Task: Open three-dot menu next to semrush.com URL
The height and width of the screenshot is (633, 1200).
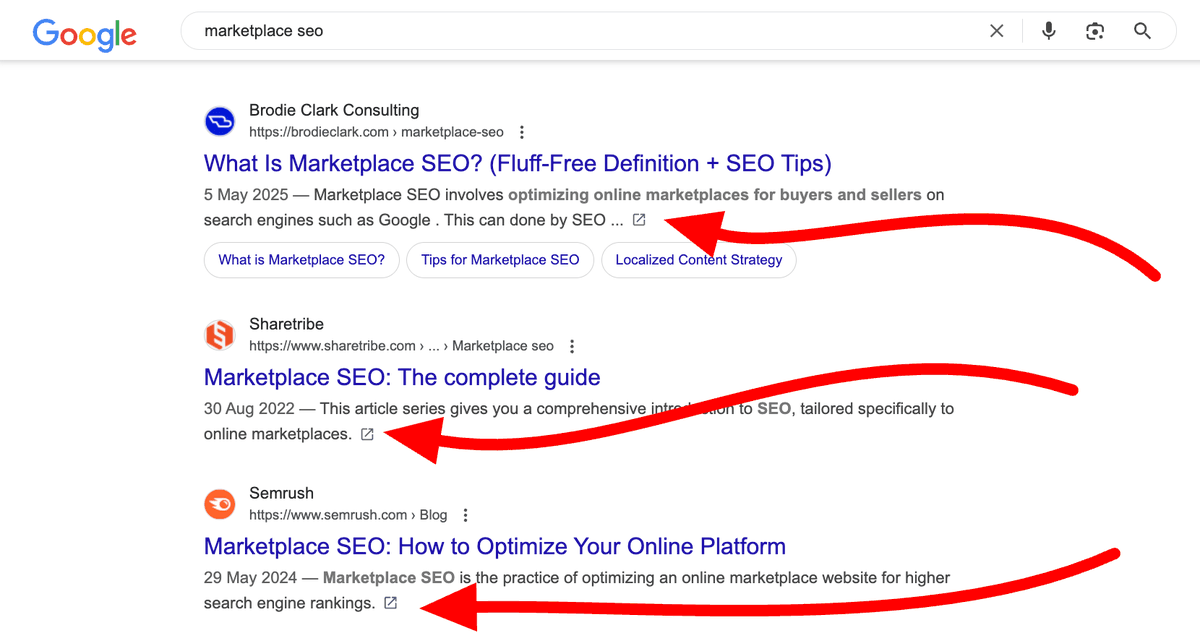Action: click(x=466, y=515)
